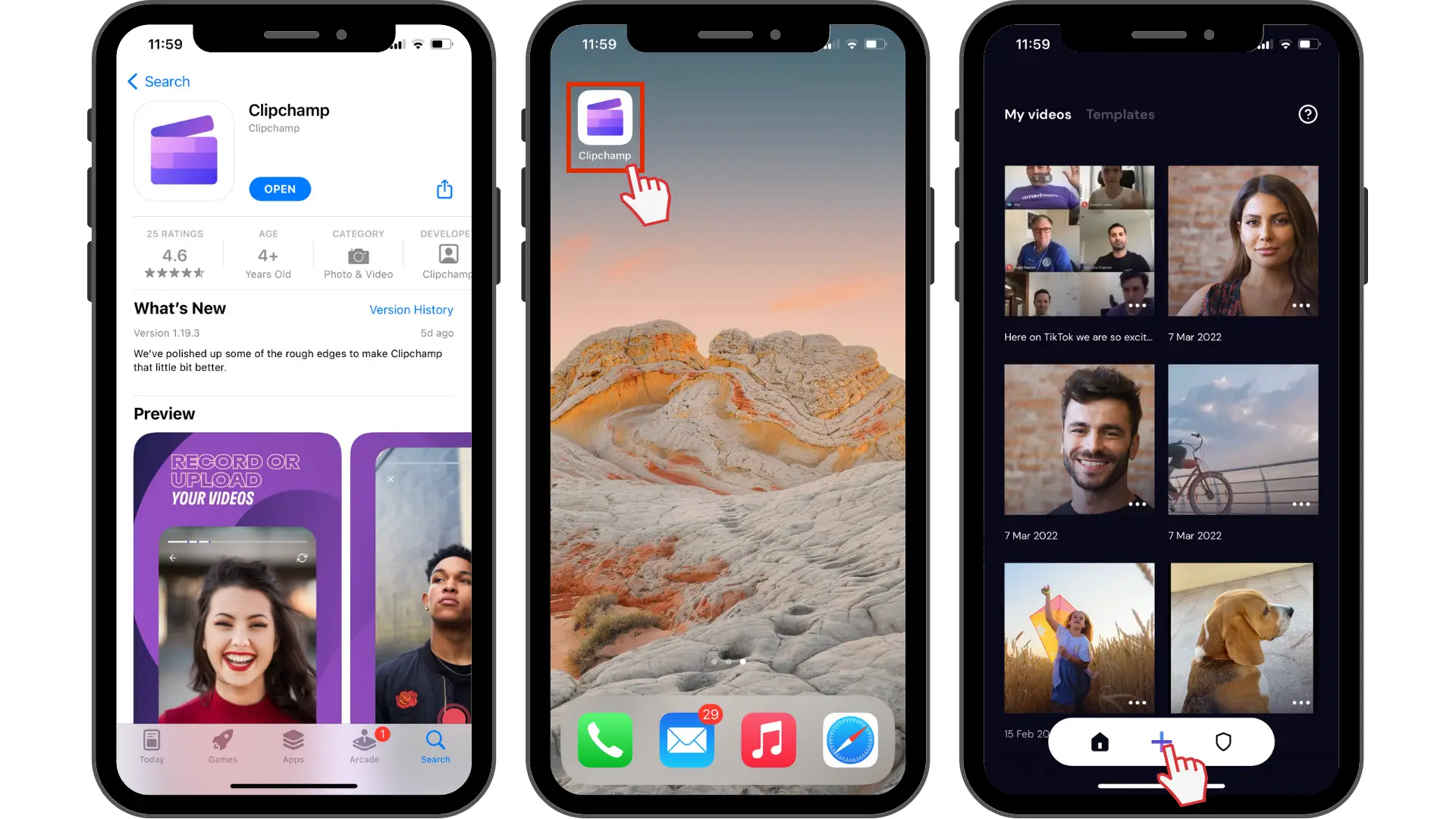Click the Clipchamp home icon
The image size is (1456, 819).
click(x=1099, y=742)
